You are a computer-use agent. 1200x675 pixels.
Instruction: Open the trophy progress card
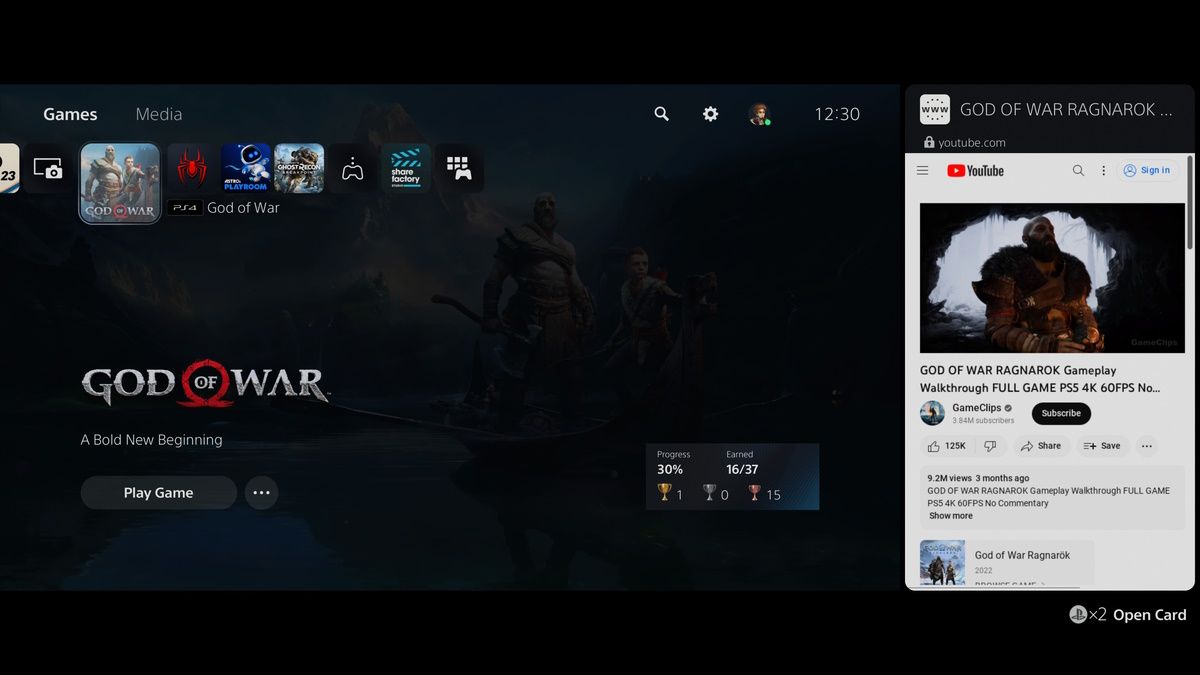click(732, 477)
